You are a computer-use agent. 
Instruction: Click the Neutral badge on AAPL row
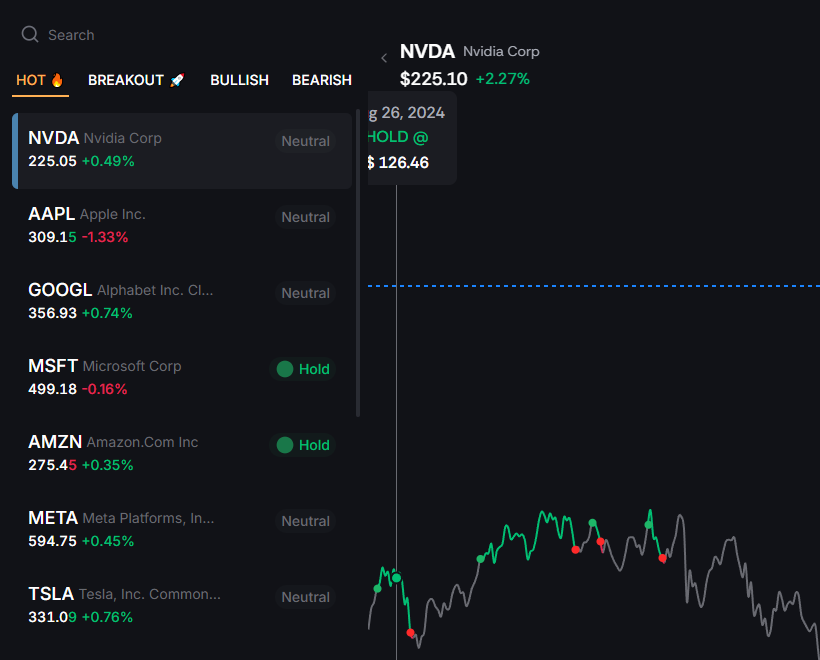tap(305, 217)
